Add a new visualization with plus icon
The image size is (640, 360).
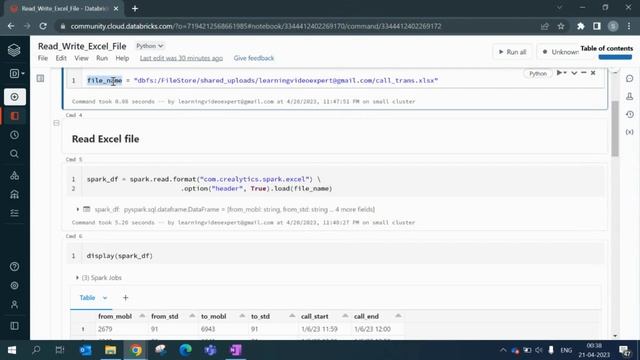(125, 298)
